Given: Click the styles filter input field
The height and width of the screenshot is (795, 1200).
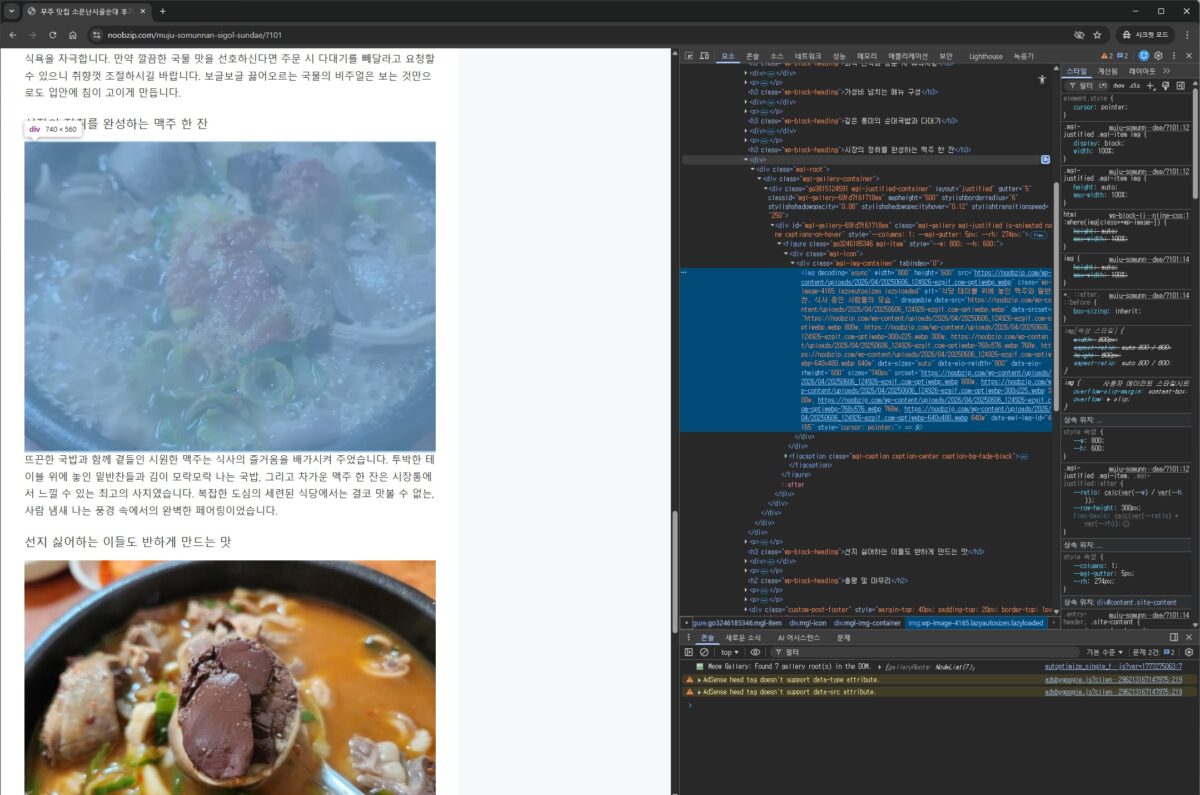Looking at the screenshot, I should tap(1085, 86).
